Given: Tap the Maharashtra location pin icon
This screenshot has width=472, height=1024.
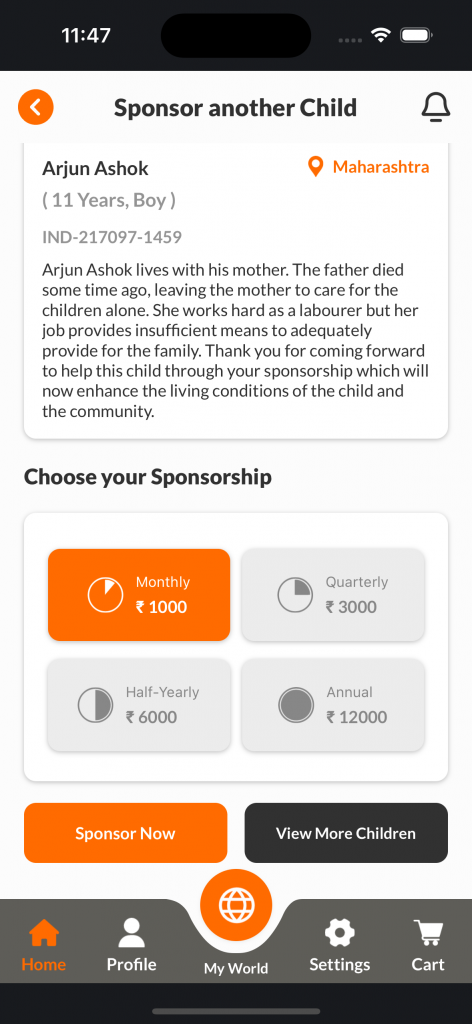Looking at the screenshot, I should [x=315, y=168].
